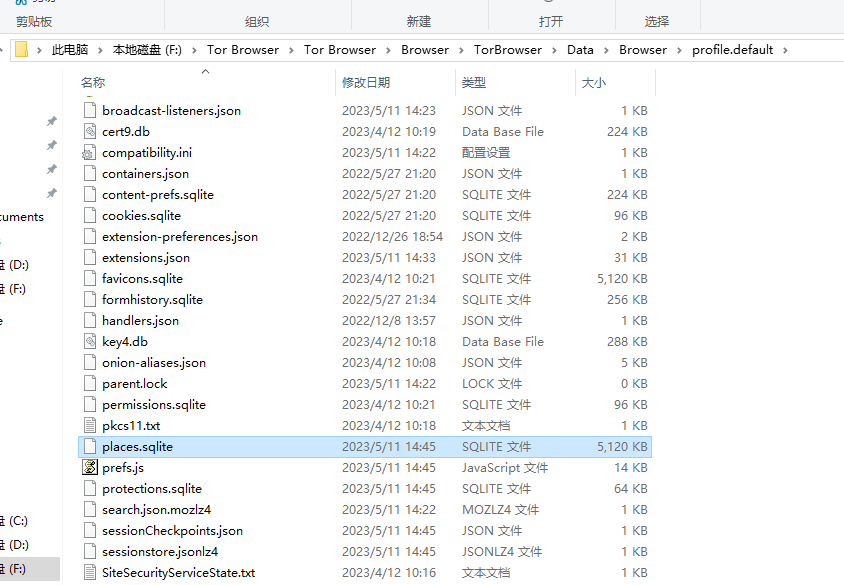
Task: Navigate to 此电脑 in the address bar
Action: [70, 50]
